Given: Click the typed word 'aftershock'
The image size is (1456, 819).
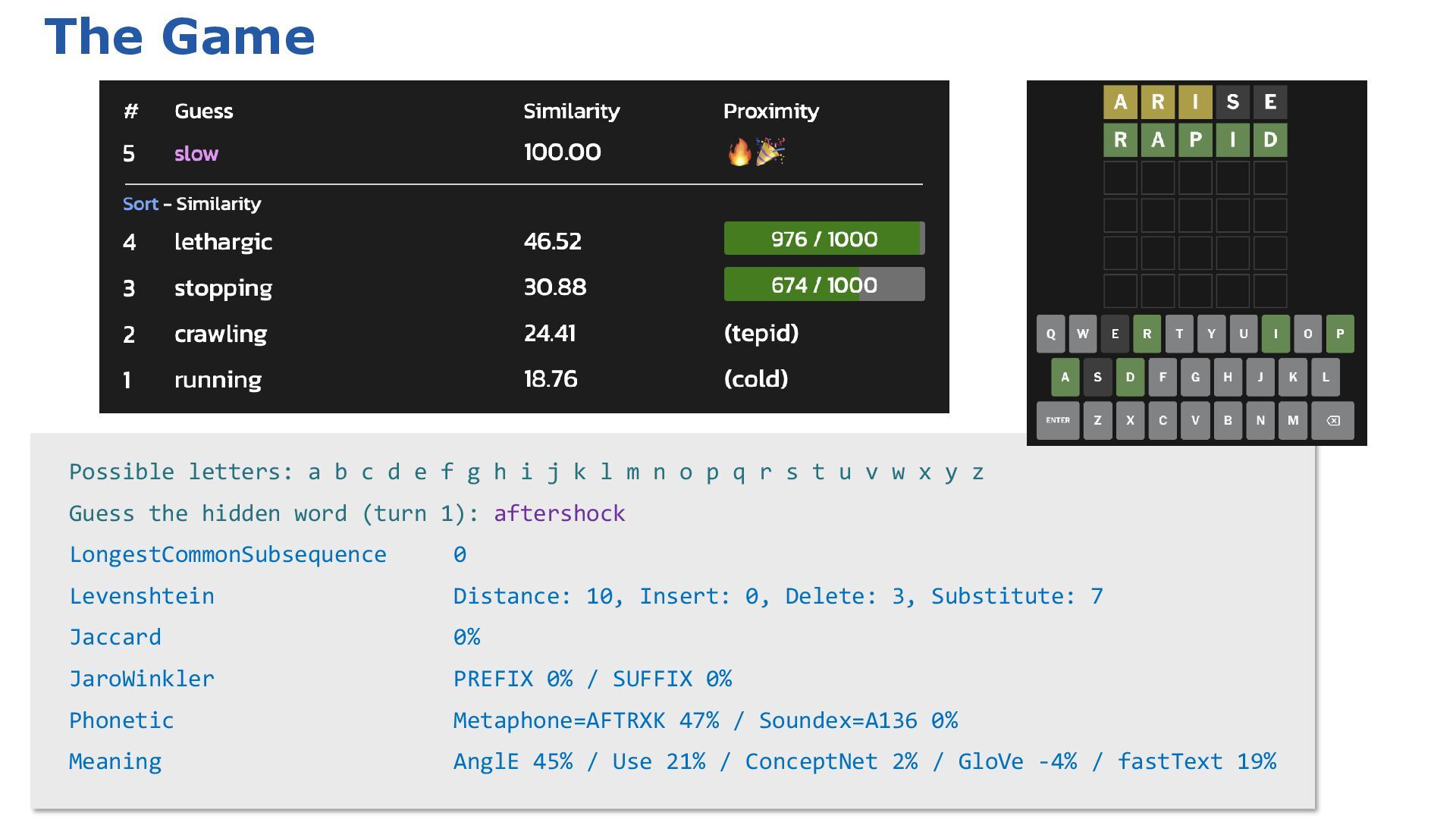Looking at the screenshot, I should (x=560, y=513).
